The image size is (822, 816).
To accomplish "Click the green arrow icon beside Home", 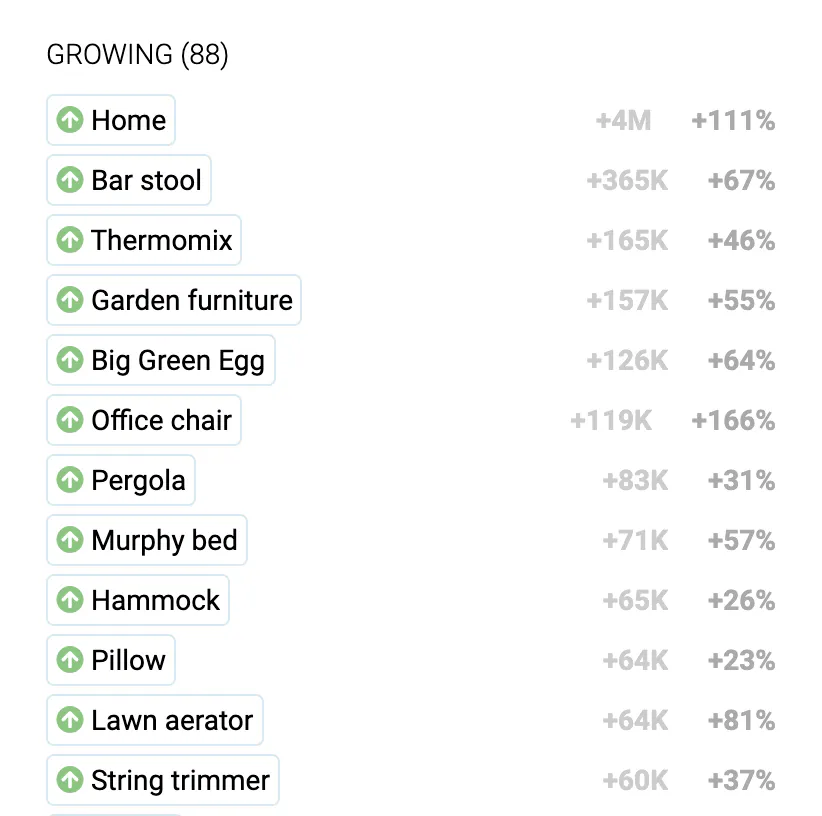I will [x=70, y=120].
